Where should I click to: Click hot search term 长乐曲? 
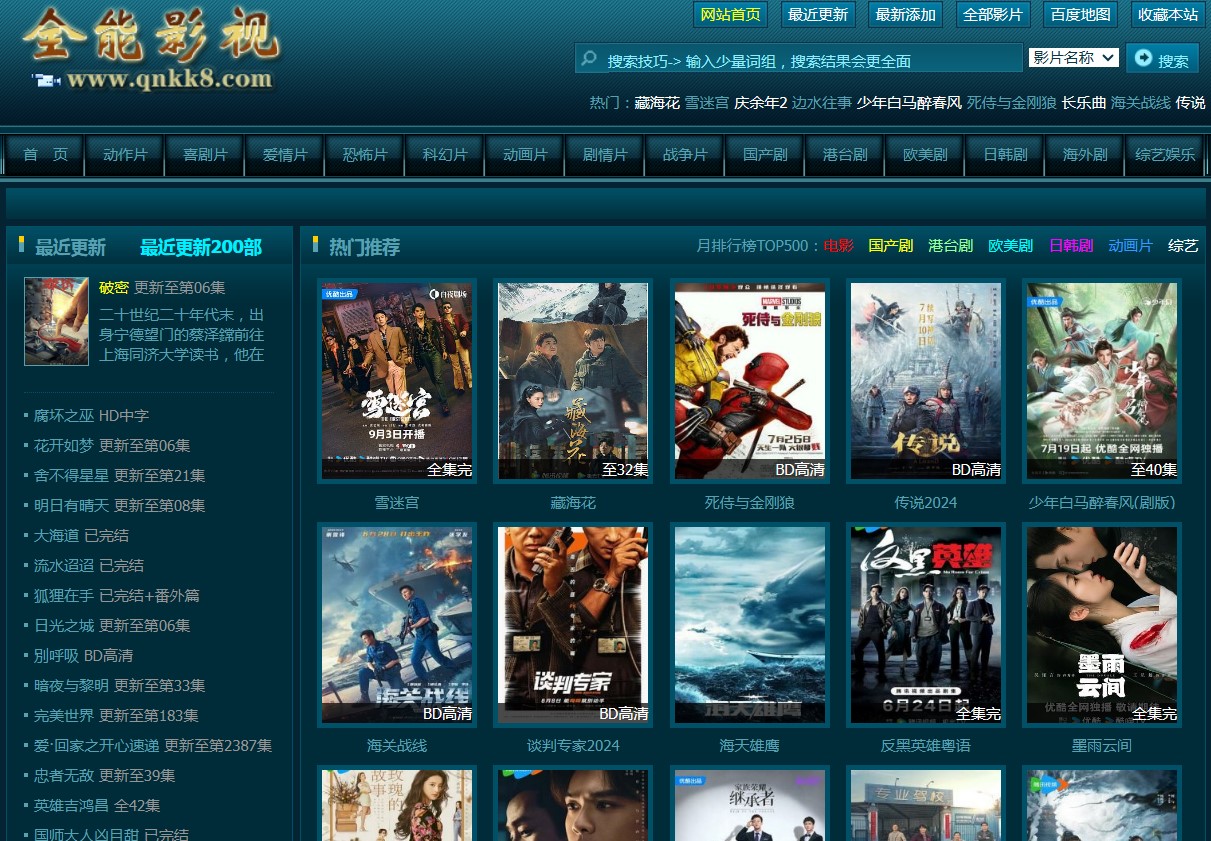(x=1084, y=103)
